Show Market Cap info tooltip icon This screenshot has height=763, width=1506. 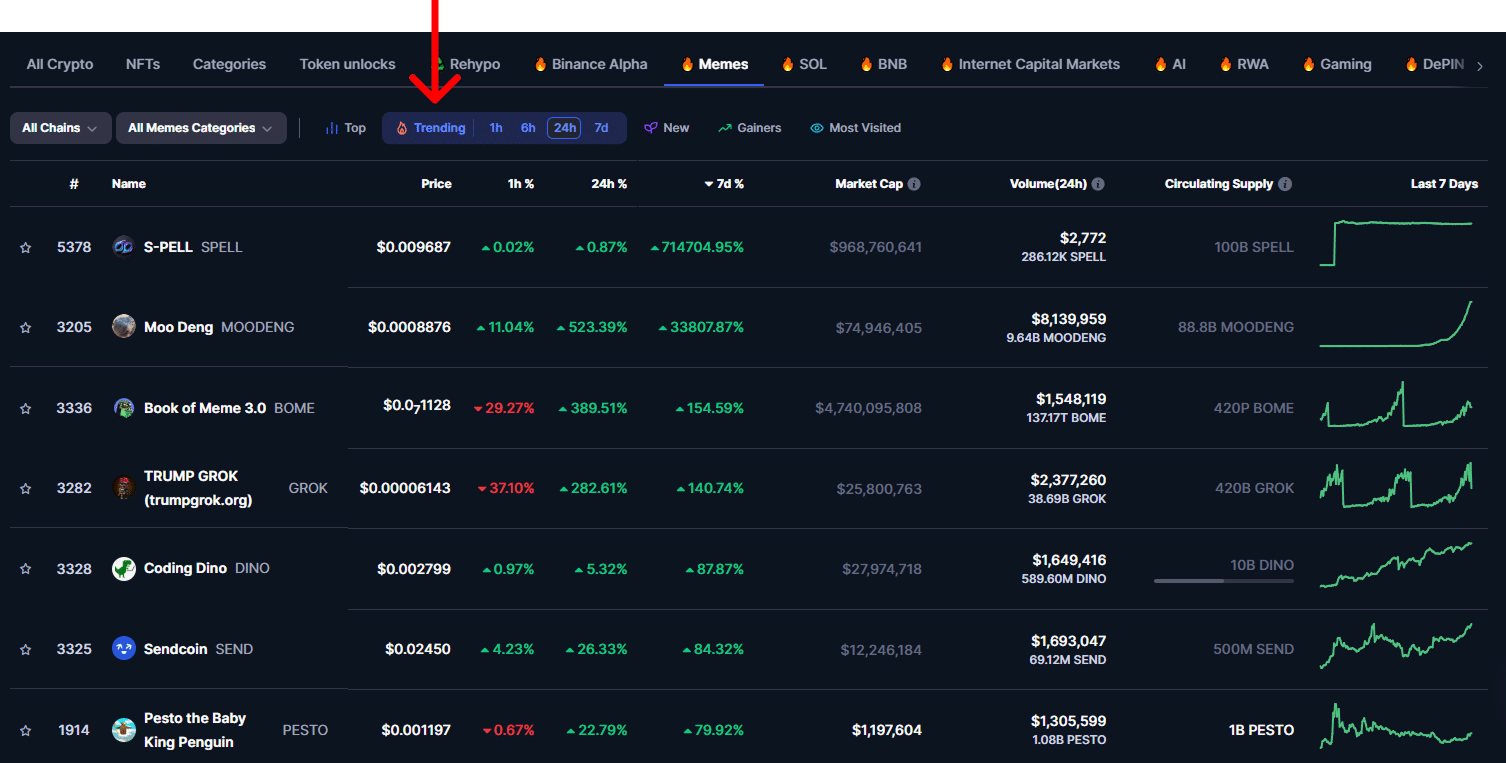click(915, 184)
